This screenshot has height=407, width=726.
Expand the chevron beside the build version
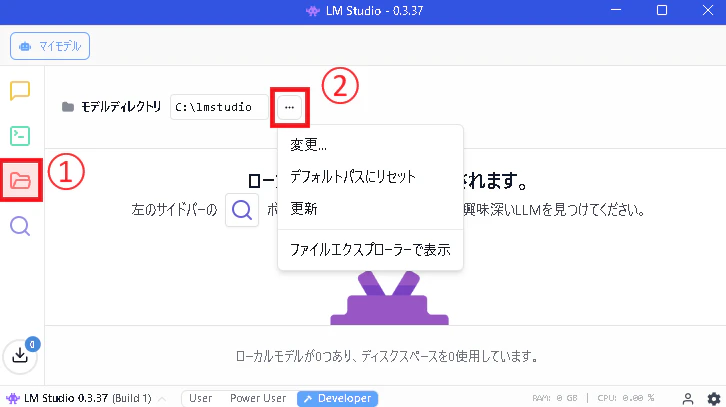pyautogui.click(x=162, y=399)
